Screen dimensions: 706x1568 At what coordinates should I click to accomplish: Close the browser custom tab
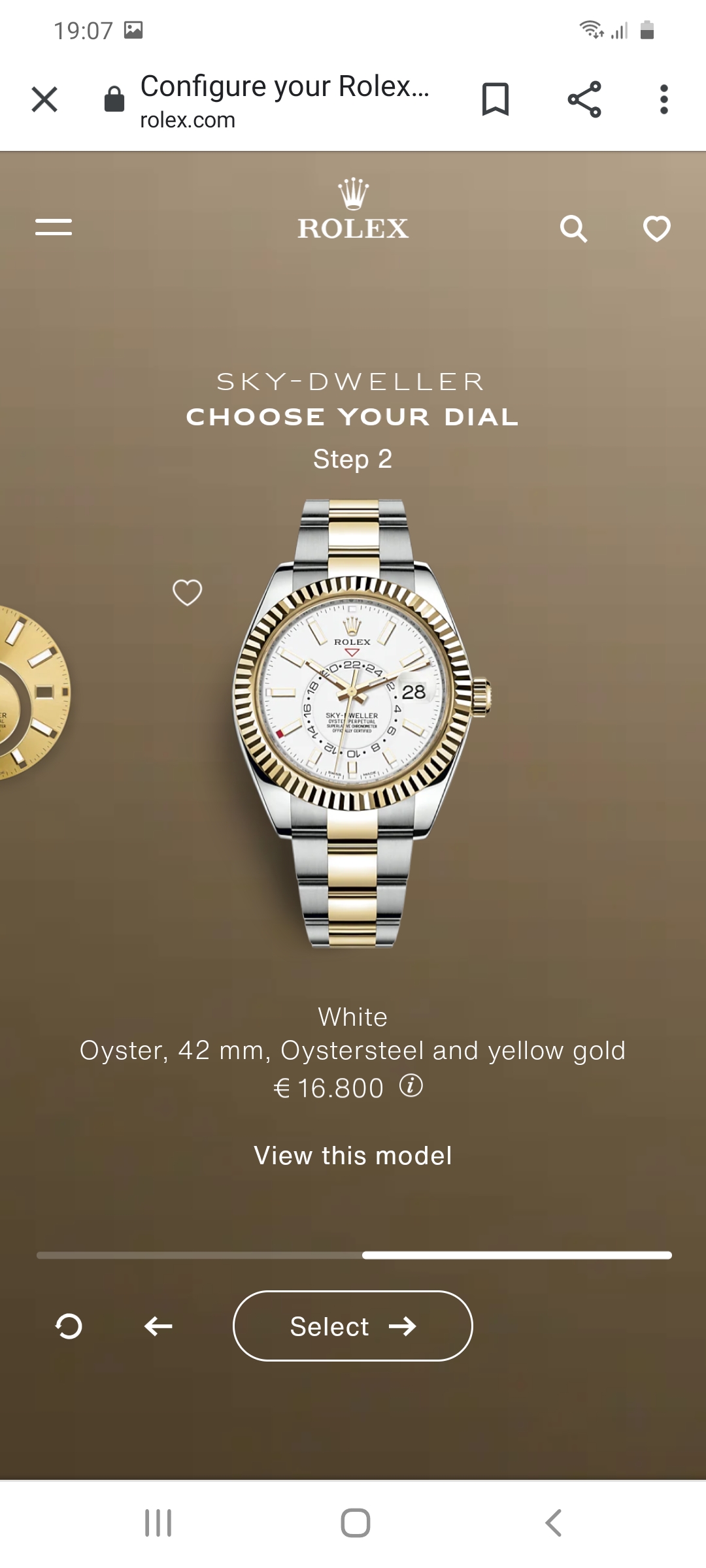click(44, 100)
